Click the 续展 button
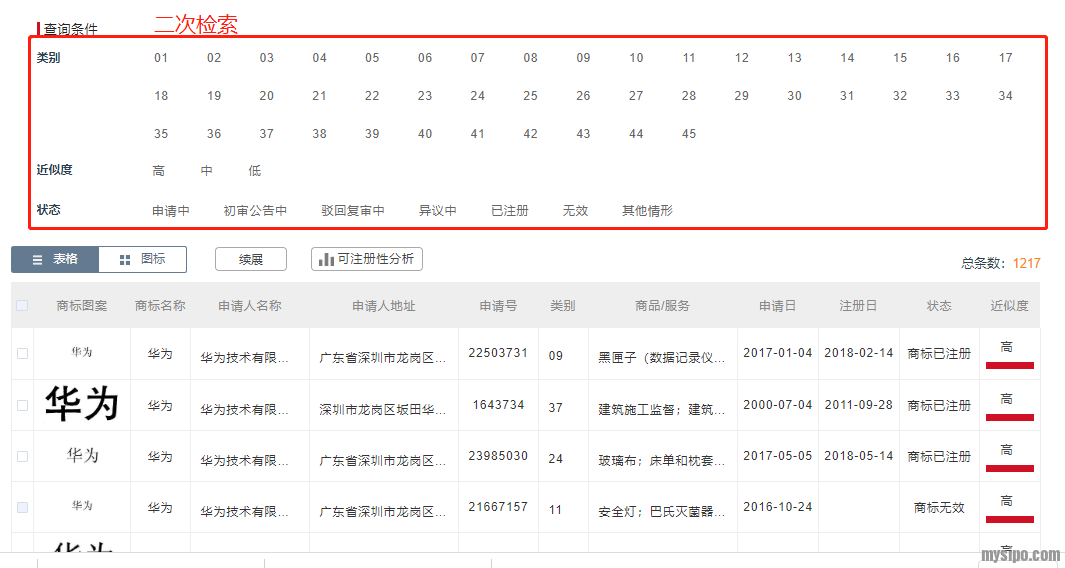This screenshot has height=568, width=1065. pos(251,259)
